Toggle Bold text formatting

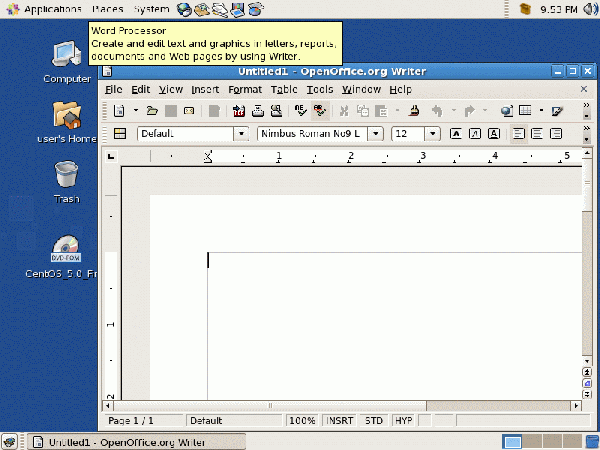pyautogui.click(x=456, y=134)
